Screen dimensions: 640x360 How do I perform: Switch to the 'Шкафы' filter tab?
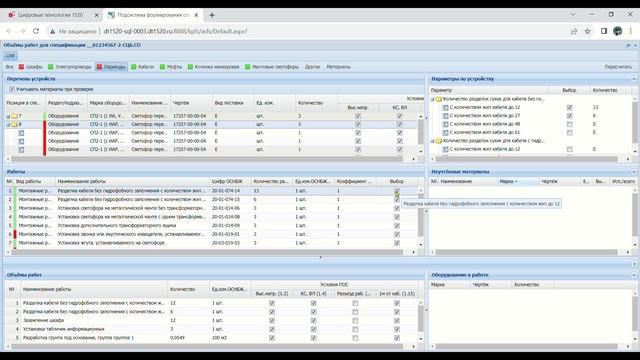point(30,67)
